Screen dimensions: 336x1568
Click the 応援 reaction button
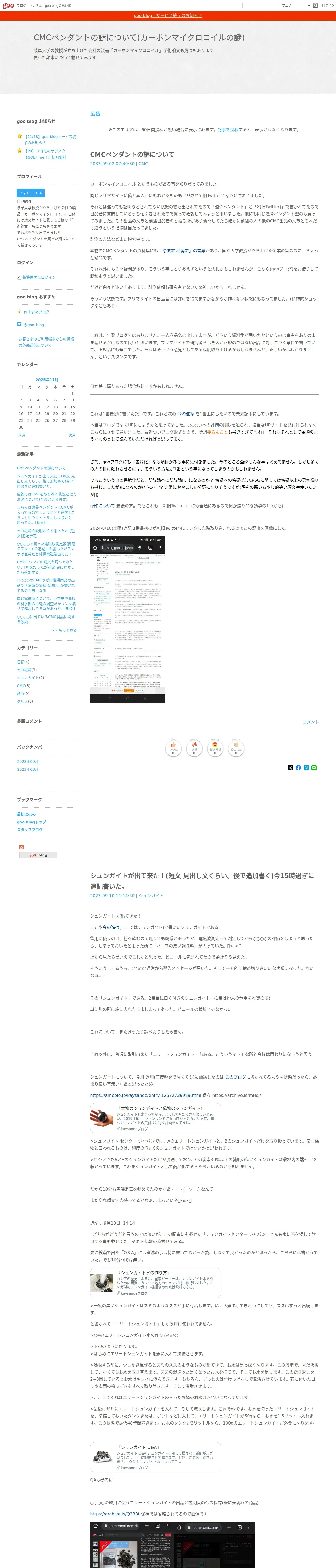click(x=194, y=748)
